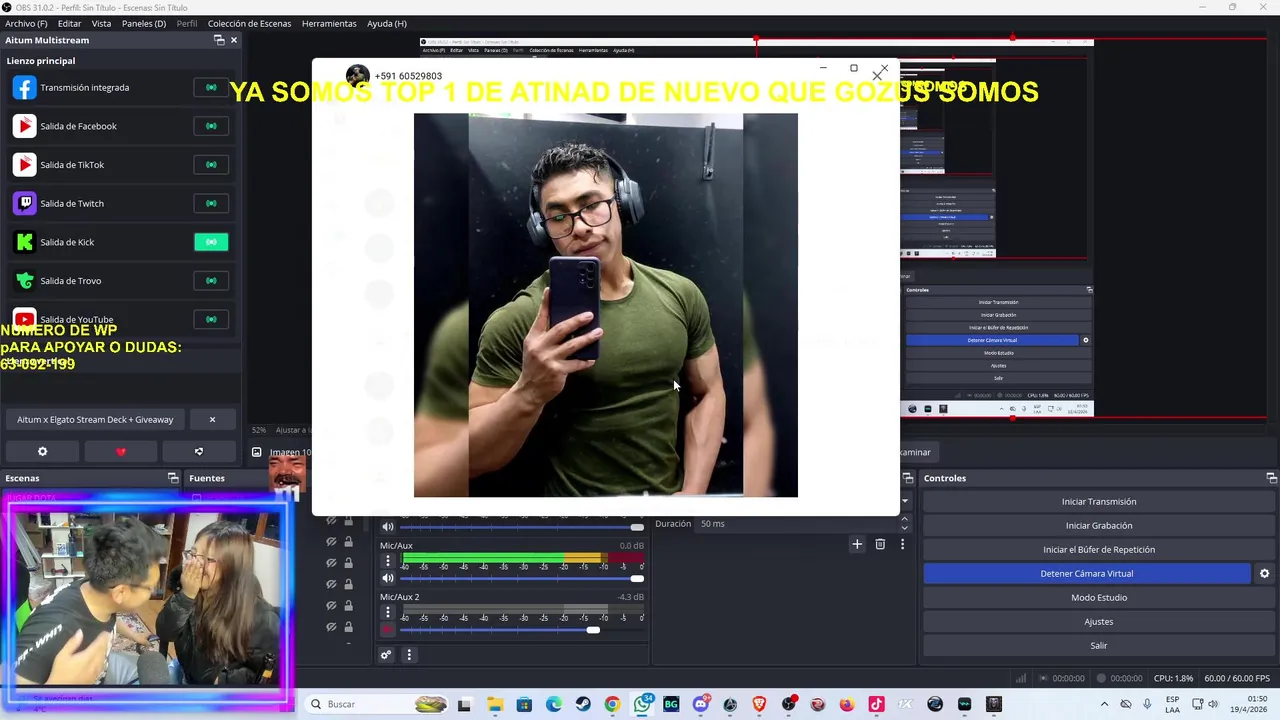The height and width of the screenshot is (720, 1280).
Task: Open scene transitions three-dot menu
Action: (x=902, y=544)
